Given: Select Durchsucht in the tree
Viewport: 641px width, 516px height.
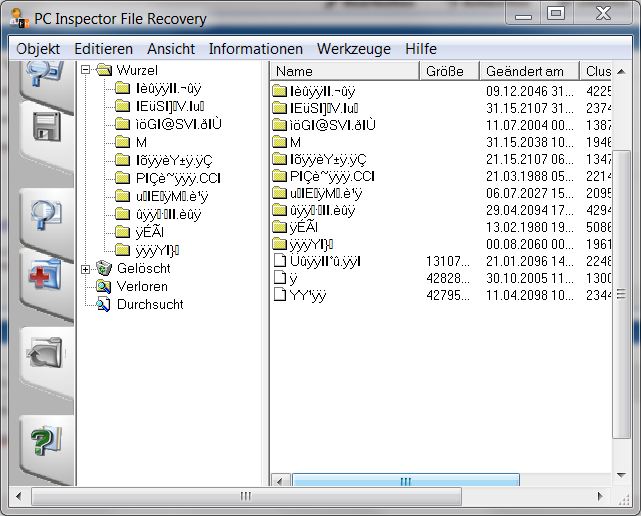Looking at the screenshot, I should pyautogui.click(x=150, y=304).
